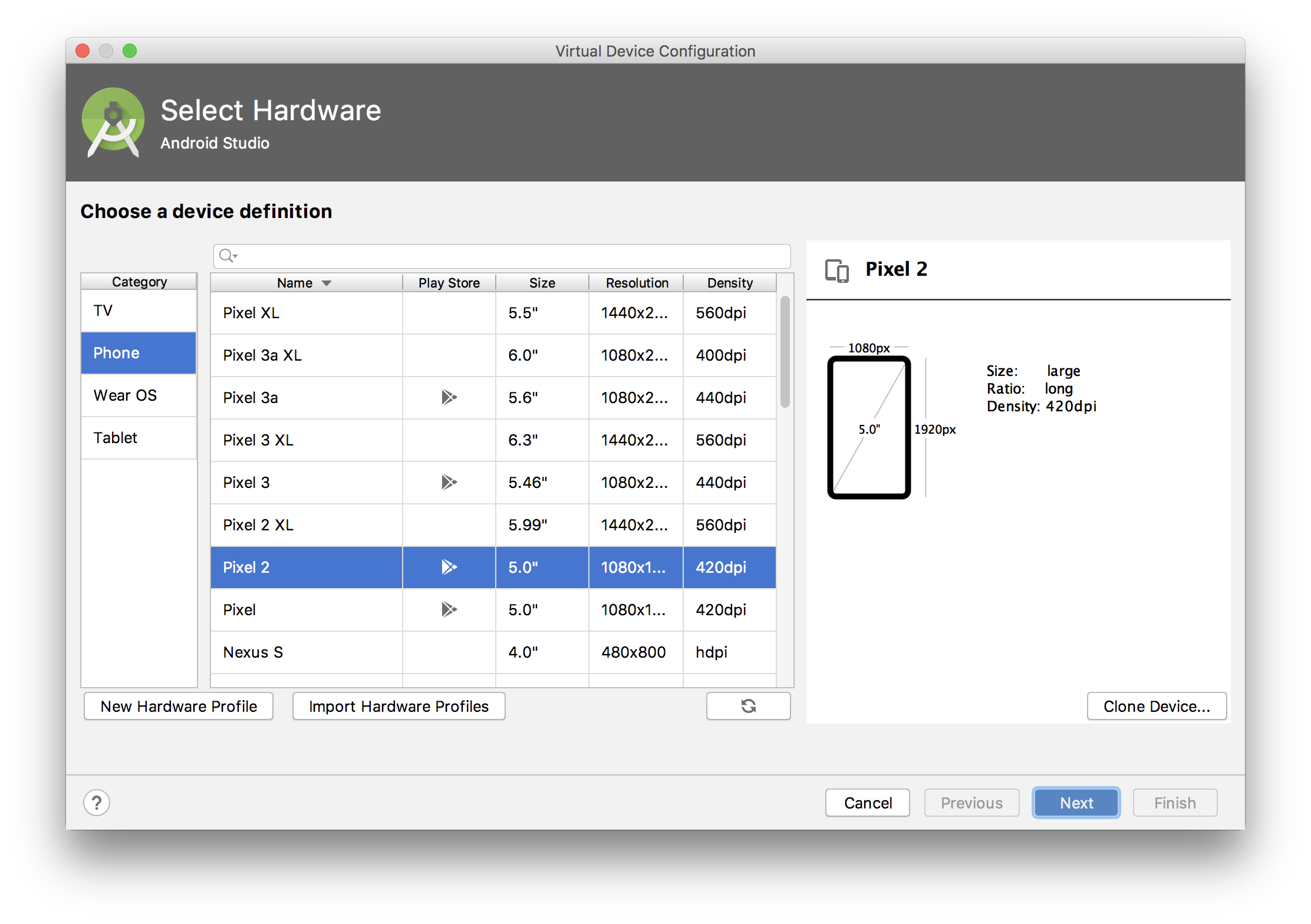Select the Pixel 3 XL device row
This screenshot has width=1311, height=924.
click(493, 440)
